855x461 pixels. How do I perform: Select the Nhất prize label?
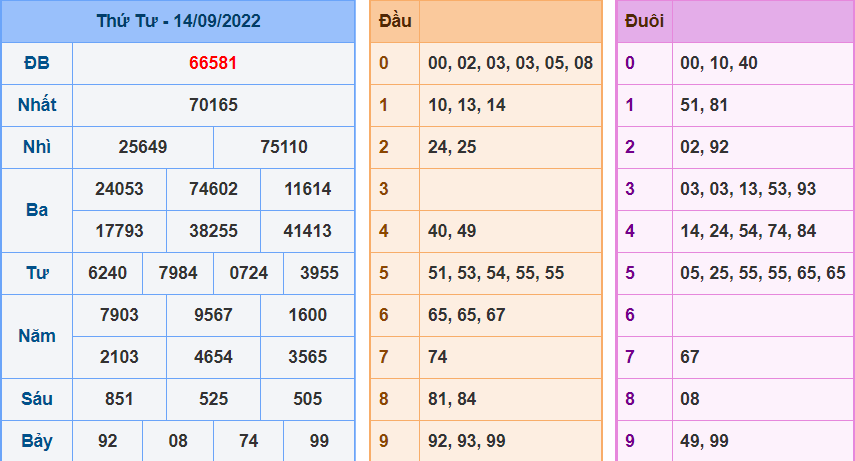point(37,105)
